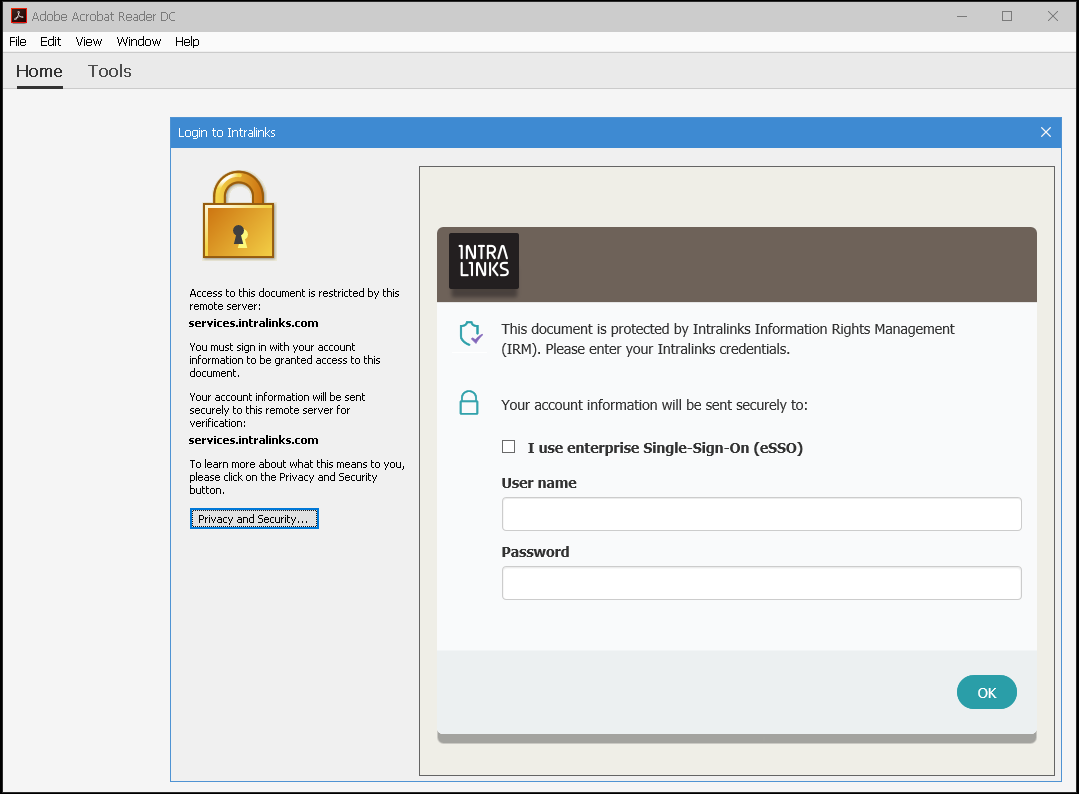Screen dimensions: 1079x794
Task: Click the 'I use enterprise Single-Sign-On (eSSO)' label
Action: pos(665,448)
